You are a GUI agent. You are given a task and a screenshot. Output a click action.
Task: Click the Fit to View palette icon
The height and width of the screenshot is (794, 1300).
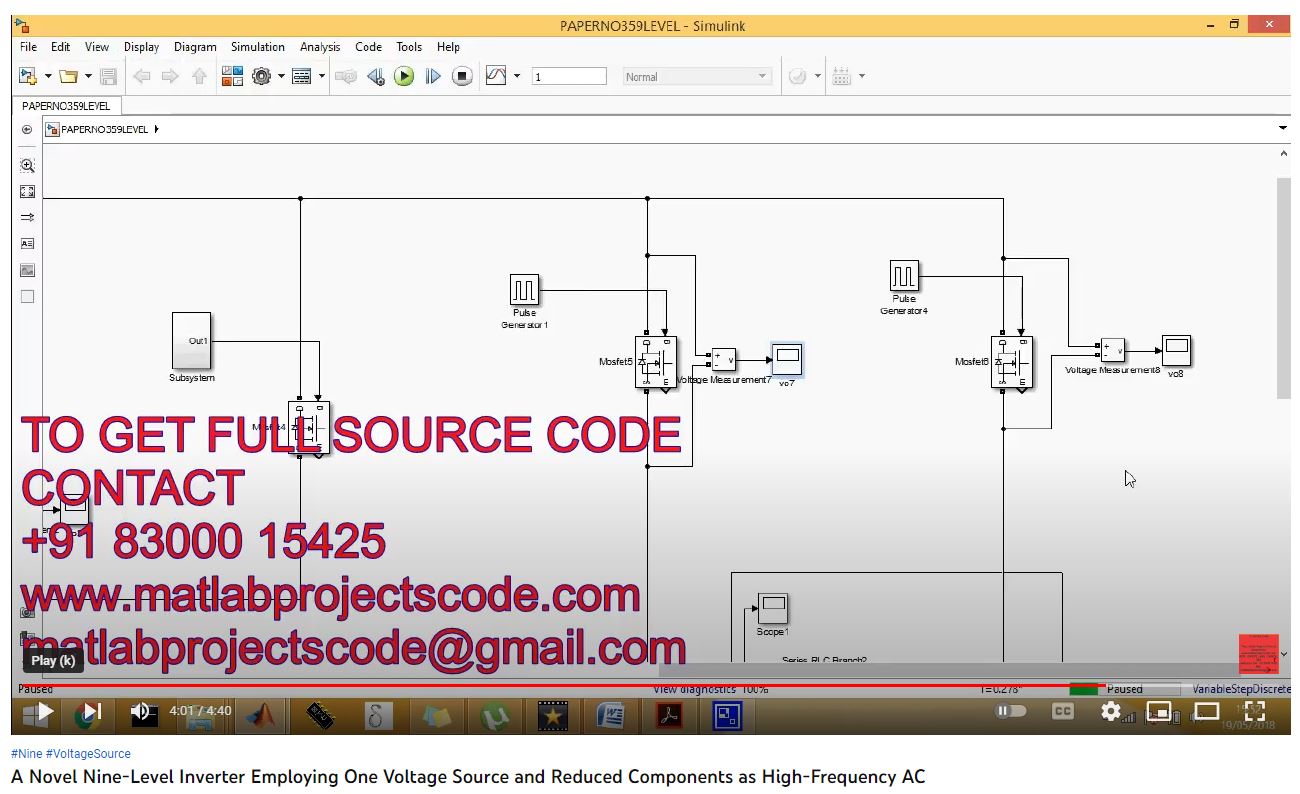27,192
